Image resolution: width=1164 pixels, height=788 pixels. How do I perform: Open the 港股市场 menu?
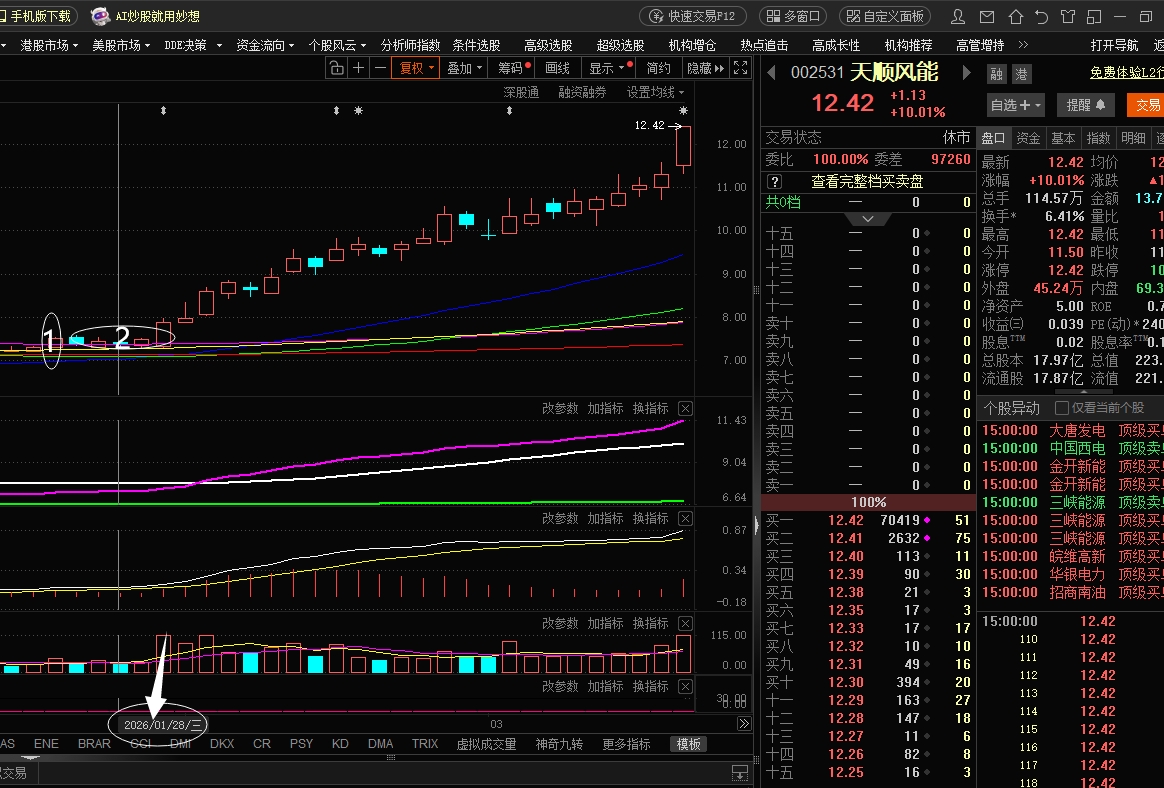click(x=49, y=45)
